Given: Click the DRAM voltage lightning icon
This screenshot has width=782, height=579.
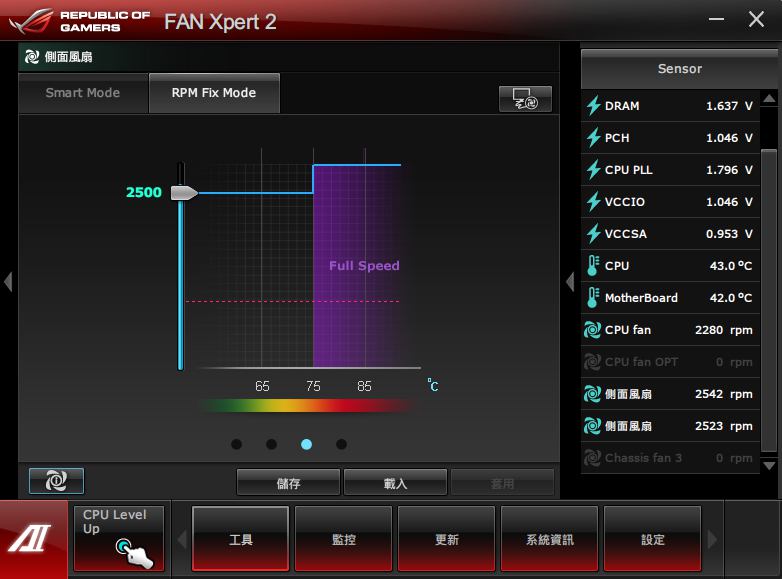Looking at the screenshot, I should [x=593, y=106].
